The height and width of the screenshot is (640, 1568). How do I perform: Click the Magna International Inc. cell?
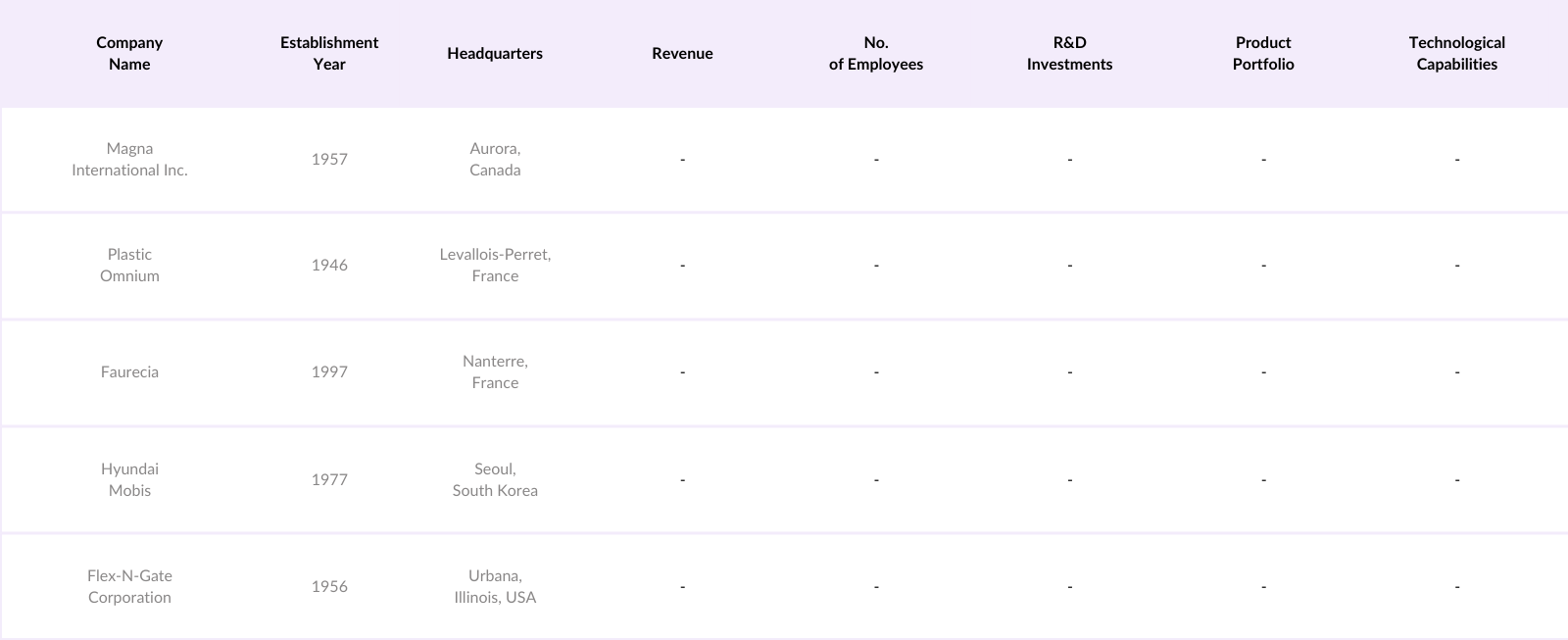coord(129,159)
